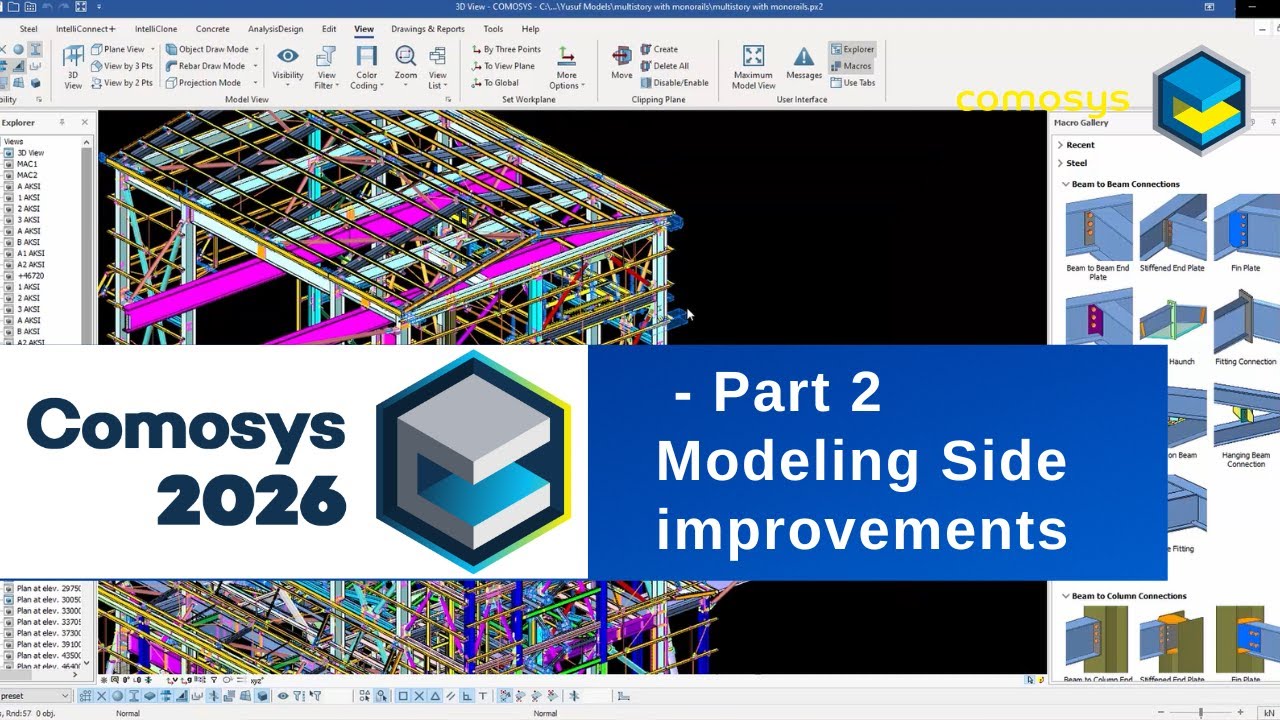Toggle the Use Tabs option

[x=853, y=83]
